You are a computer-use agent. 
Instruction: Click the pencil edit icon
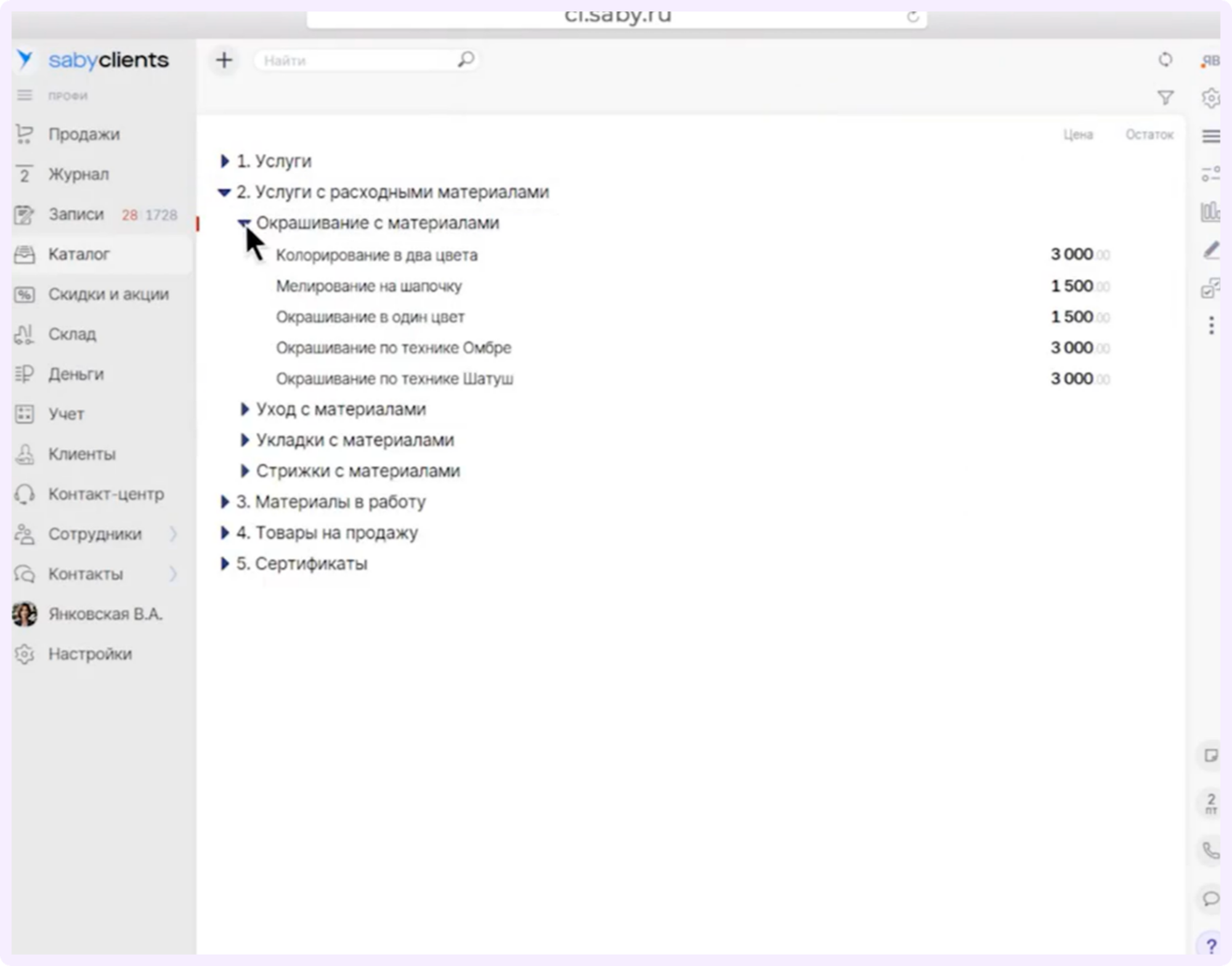tap(1210, 250)
